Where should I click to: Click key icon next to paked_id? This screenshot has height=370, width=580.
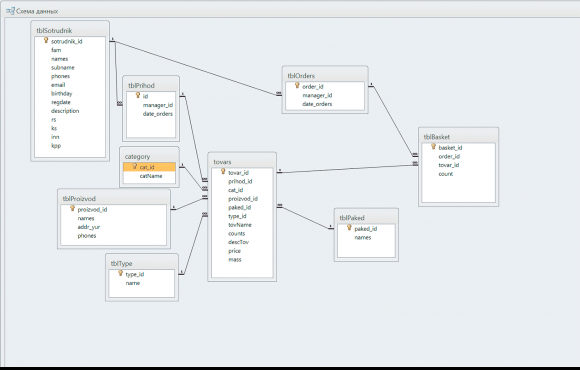pos(349,228)
